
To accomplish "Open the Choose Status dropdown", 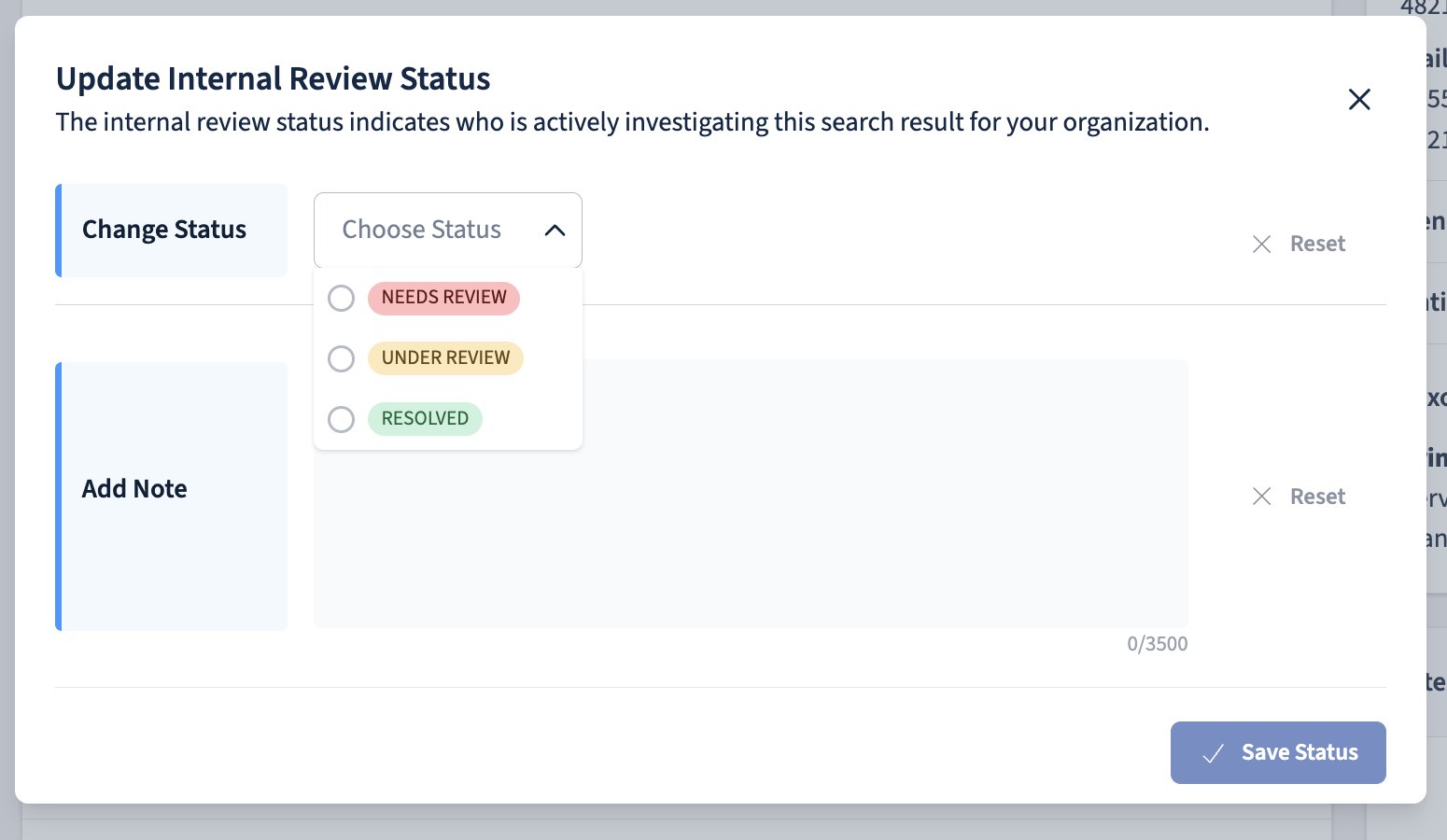I will pyautogui.click(x=448, y=230).
